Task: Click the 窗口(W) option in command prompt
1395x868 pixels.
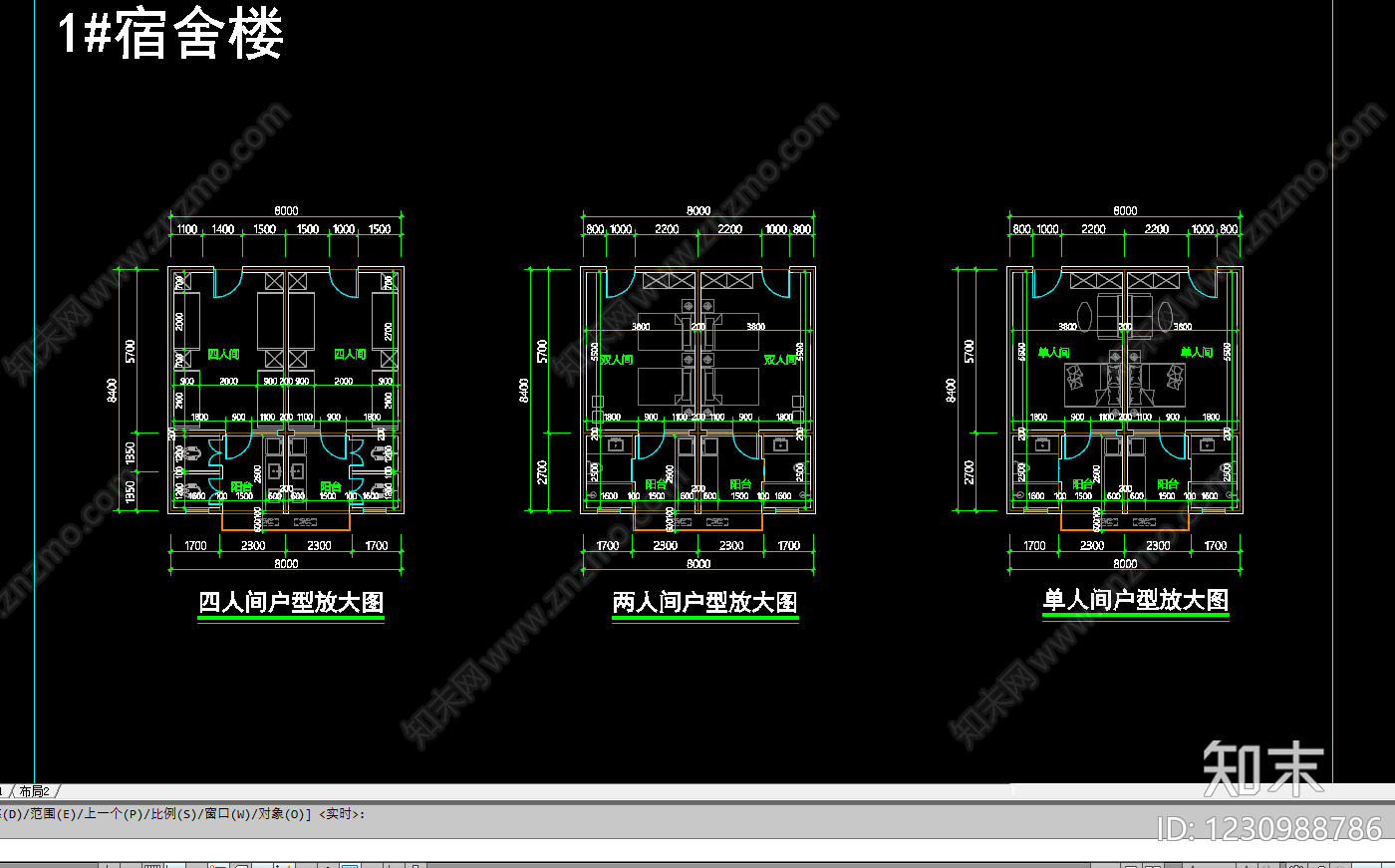Action: 229,814
